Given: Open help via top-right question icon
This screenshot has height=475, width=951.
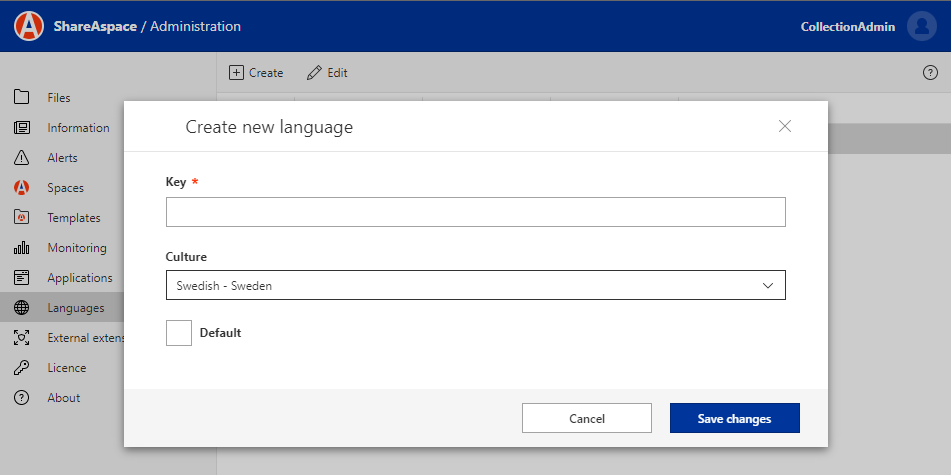Looking at the screenshot, I should tap(930, 73).
